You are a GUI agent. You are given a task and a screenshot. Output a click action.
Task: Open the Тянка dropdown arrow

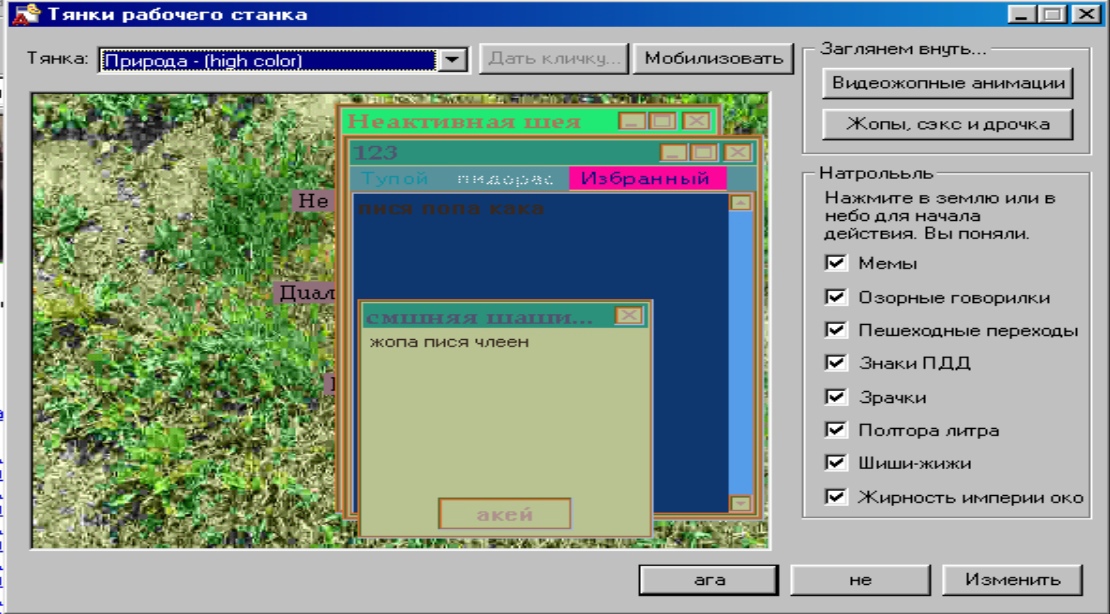coord(452,60)
